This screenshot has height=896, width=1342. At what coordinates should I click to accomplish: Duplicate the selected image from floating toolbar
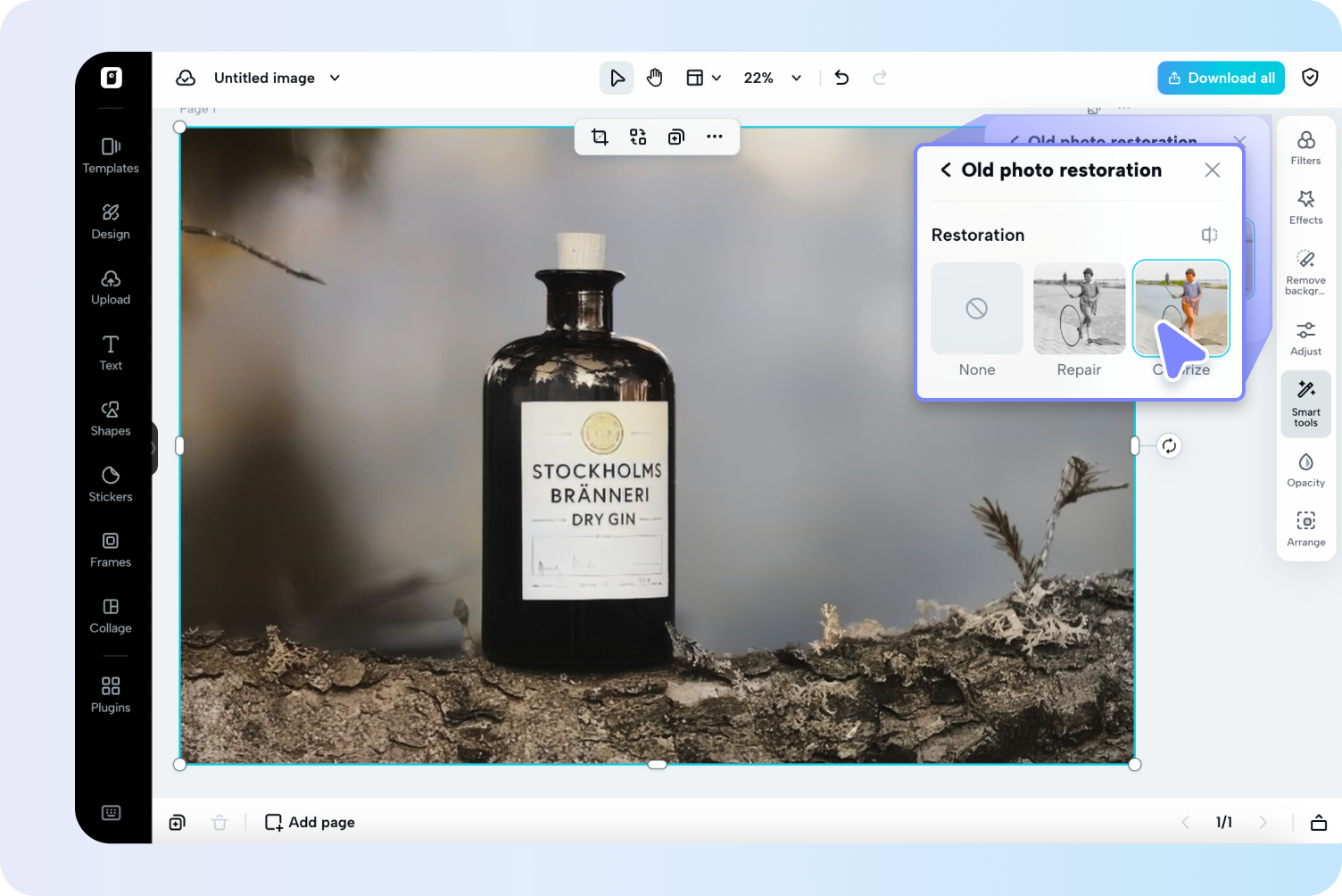coord(676,137)
